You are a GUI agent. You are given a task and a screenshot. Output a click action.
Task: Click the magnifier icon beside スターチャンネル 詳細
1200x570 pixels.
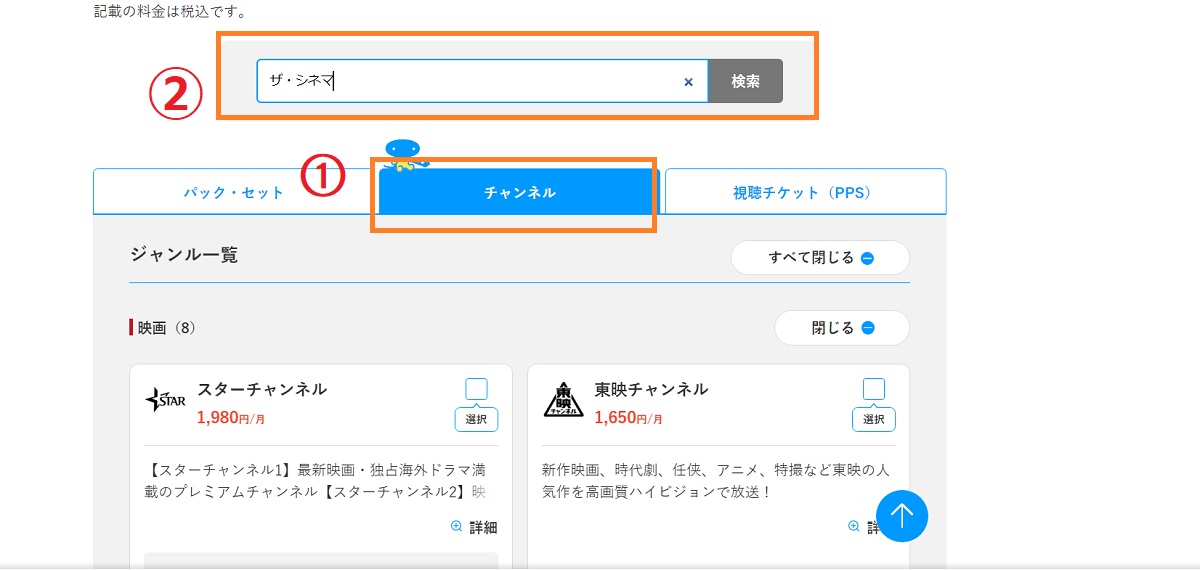coord(457,527)
